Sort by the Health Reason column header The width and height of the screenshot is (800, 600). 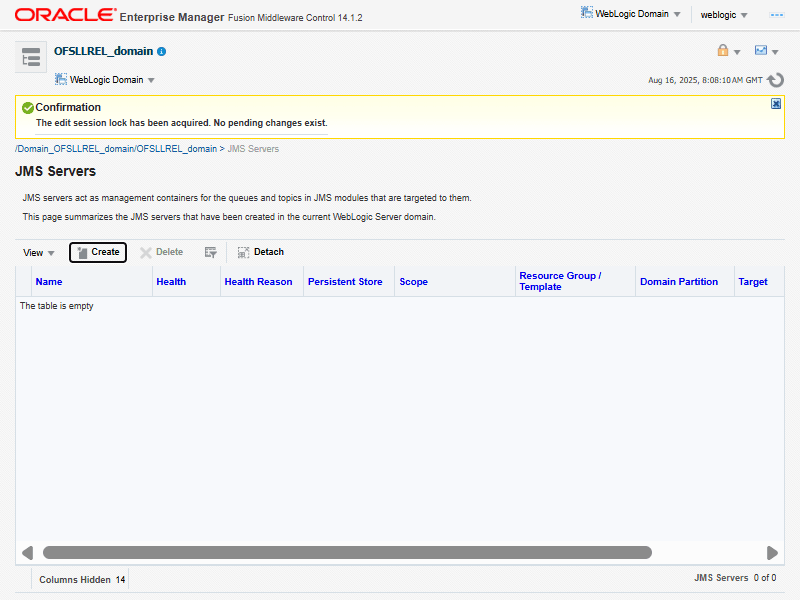pos(258,282)
